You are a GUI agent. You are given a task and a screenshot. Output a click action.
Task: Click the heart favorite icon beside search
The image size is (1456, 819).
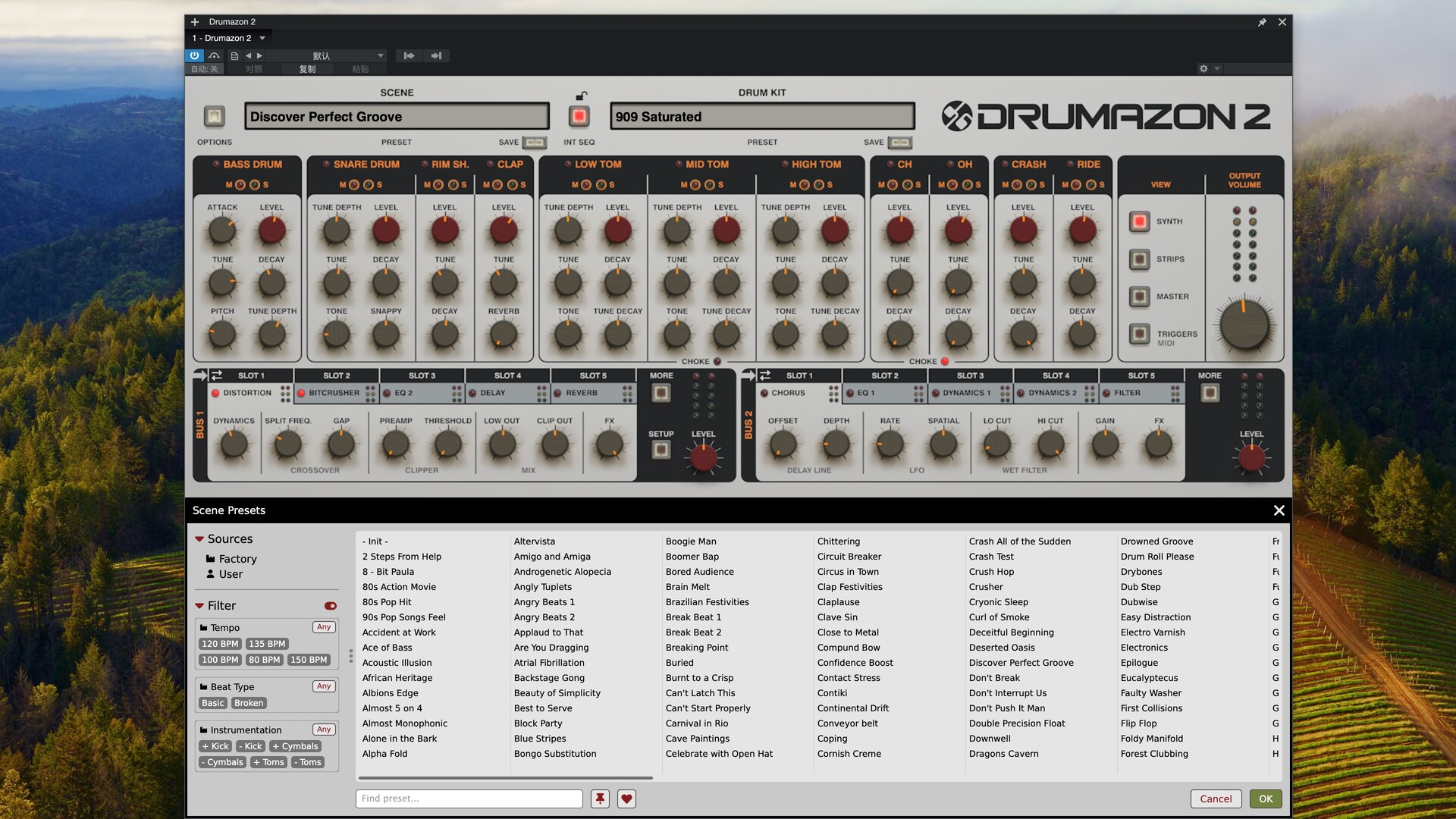pos(626,799)
